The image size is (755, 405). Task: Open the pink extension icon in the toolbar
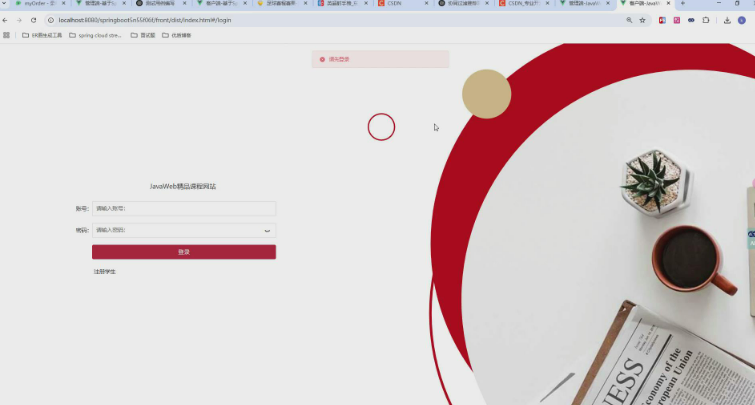pyautogui.click(x=677, y=20)
